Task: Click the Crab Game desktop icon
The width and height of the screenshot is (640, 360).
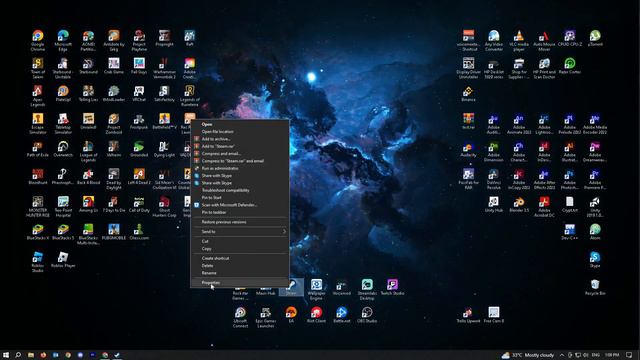Action: click(113, 66)
